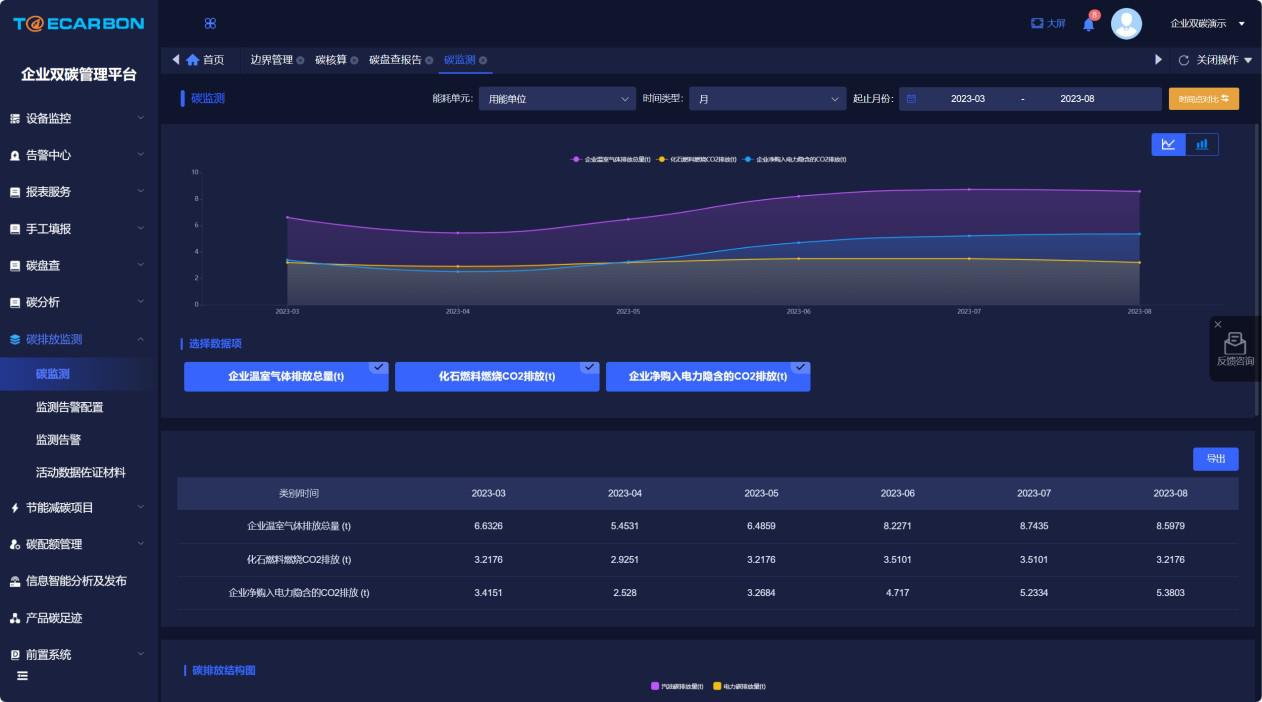
Task: Toggle 化石燃料燃烧CO2排放(t) data item
Action: 497,377
